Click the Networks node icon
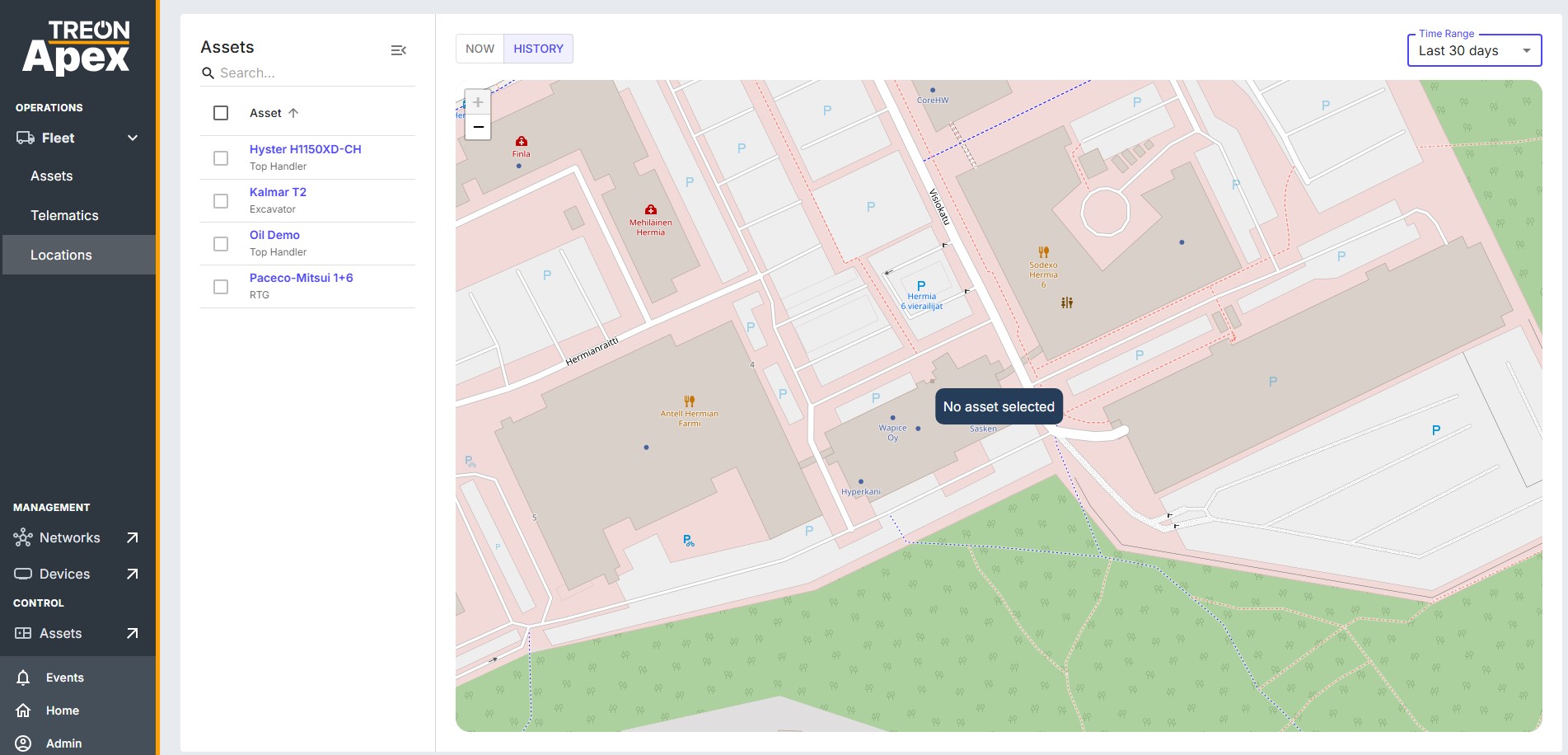This screenshot has width=1568, height=755. pos(23,537)
